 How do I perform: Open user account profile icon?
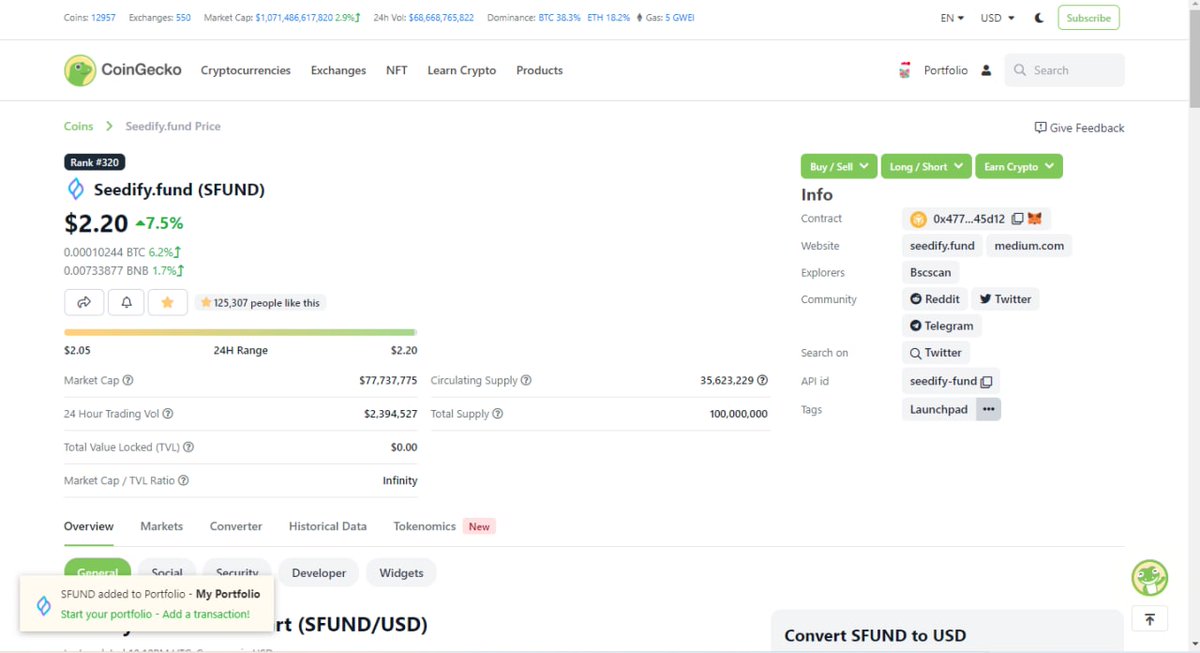pos(986,70)
